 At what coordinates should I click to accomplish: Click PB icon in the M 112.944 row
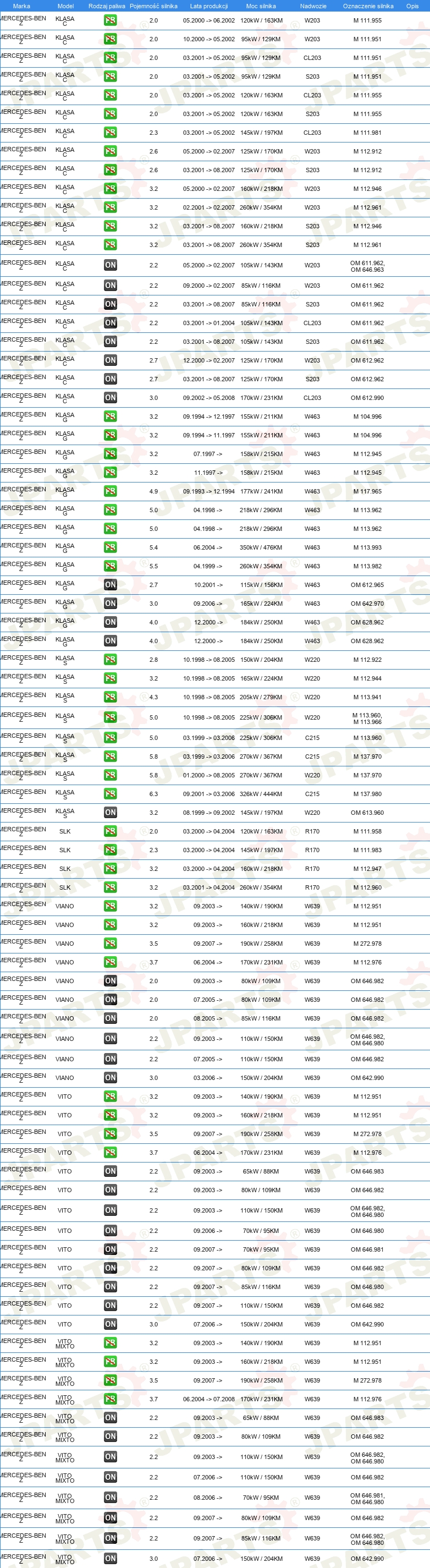pyautogui.click(x=110, y=679)
